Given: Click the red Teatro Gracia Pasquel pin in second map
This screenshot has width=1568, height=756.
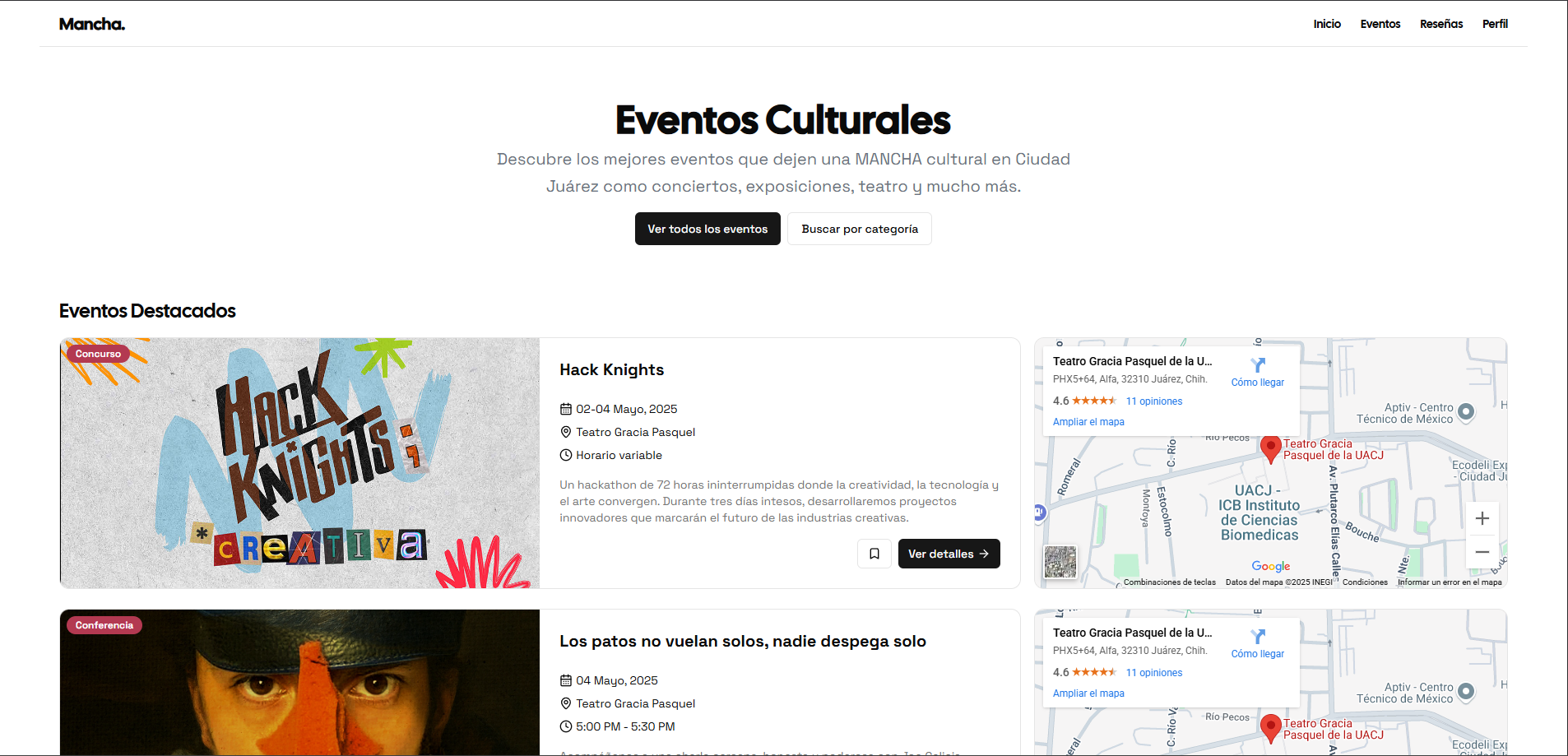Looking at the screenshot, I should coord(1271,729).
